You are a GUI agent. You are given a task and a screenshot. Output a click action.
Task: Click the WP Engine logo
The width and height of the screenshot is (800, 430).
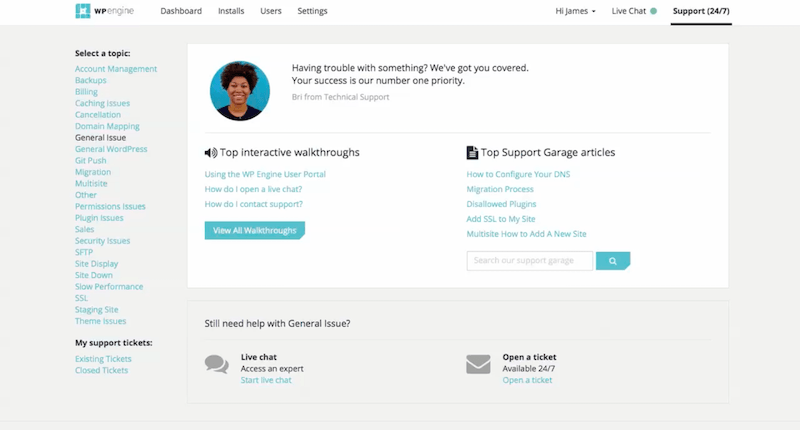click(105, 11)
